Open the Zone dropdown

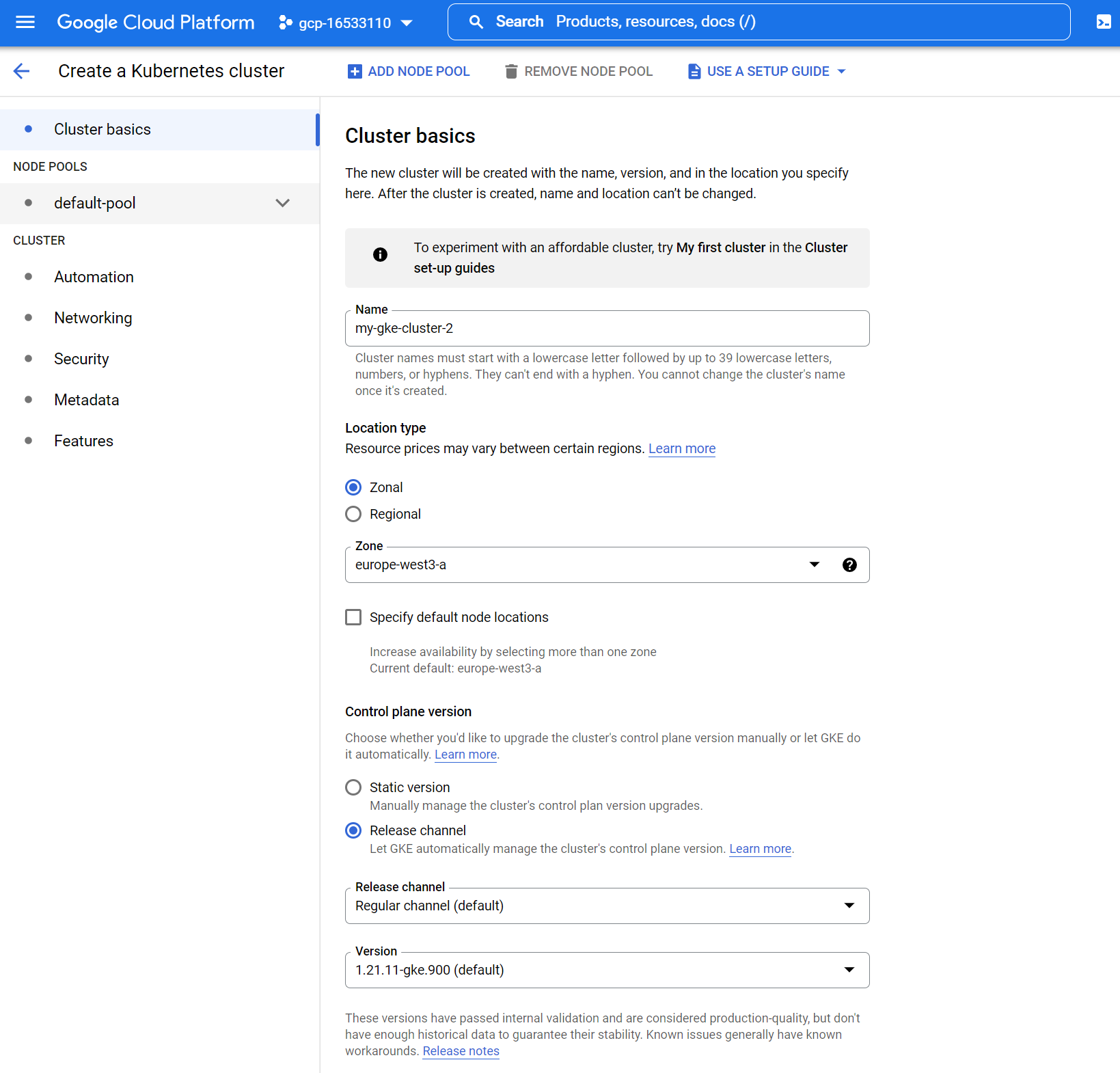[607, 565]
